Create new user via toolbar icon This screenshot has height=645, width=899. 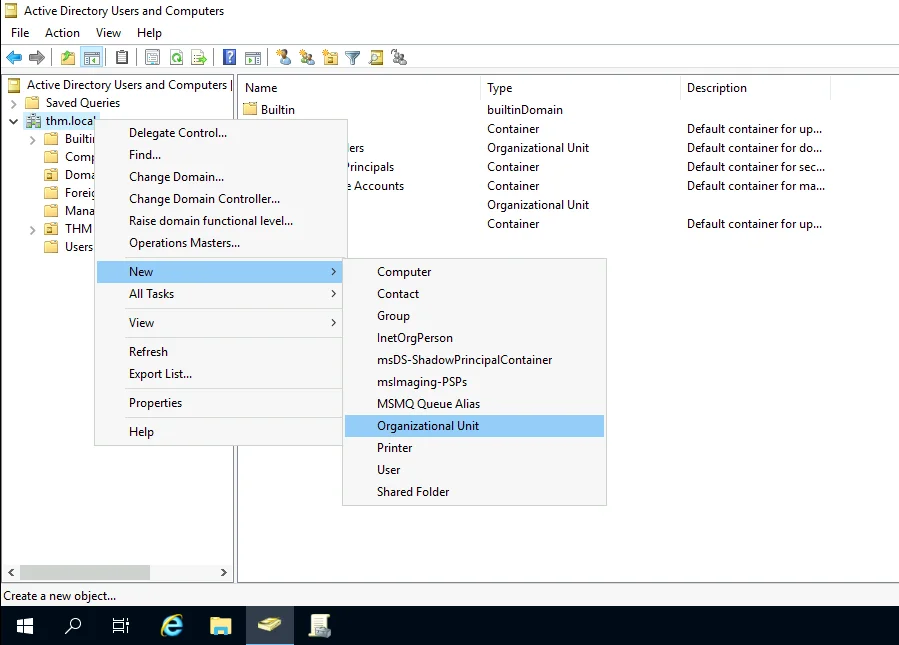click(x=283, y=57)
